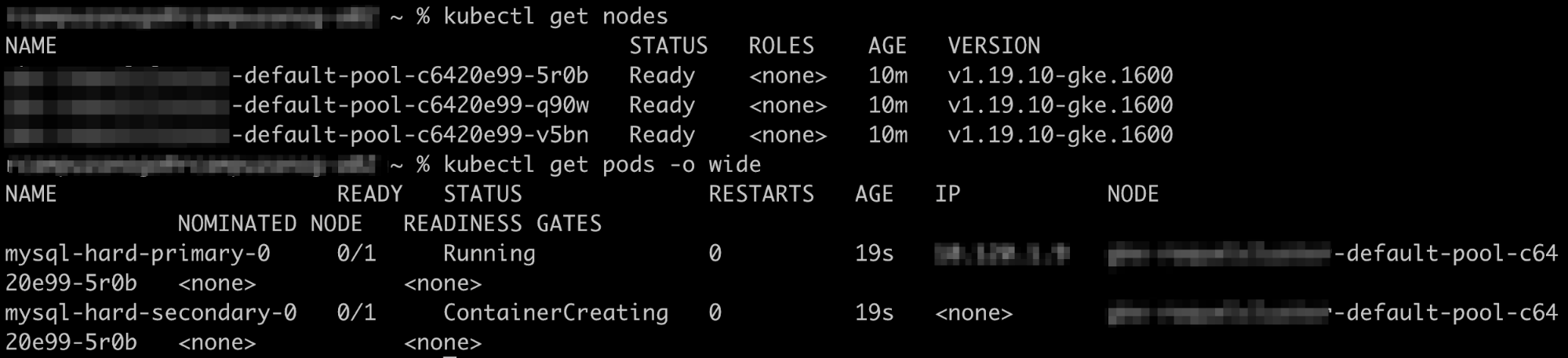
Task: Click the 10m age of the 5r0b node
Action: coord(887,76)
